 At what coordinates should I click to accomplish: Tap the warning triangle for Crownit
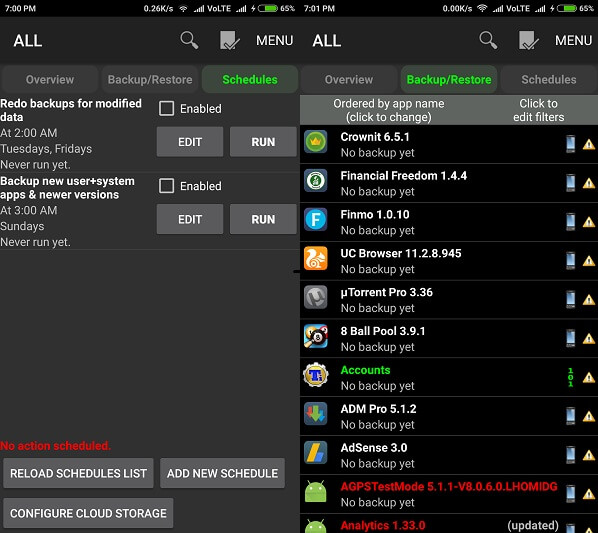588,145
